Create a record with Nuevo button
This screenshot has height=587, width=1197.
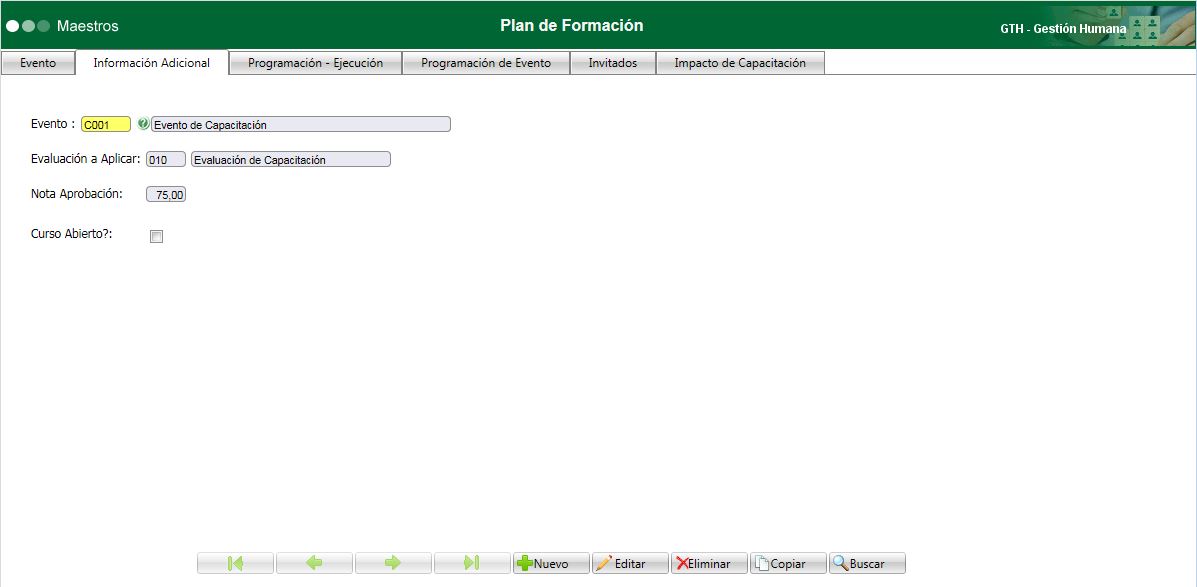click(x=551, y=563)
